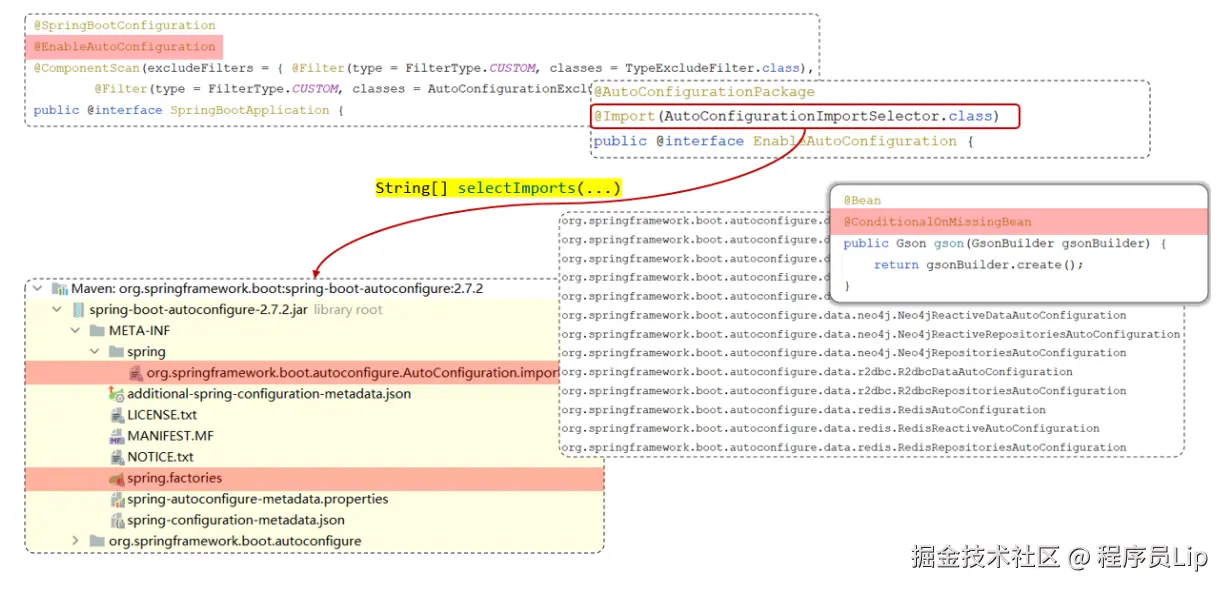Click the String[] selectImports(...) label
This screenshot has width=1227, height=590.
[x=498, y=188]
